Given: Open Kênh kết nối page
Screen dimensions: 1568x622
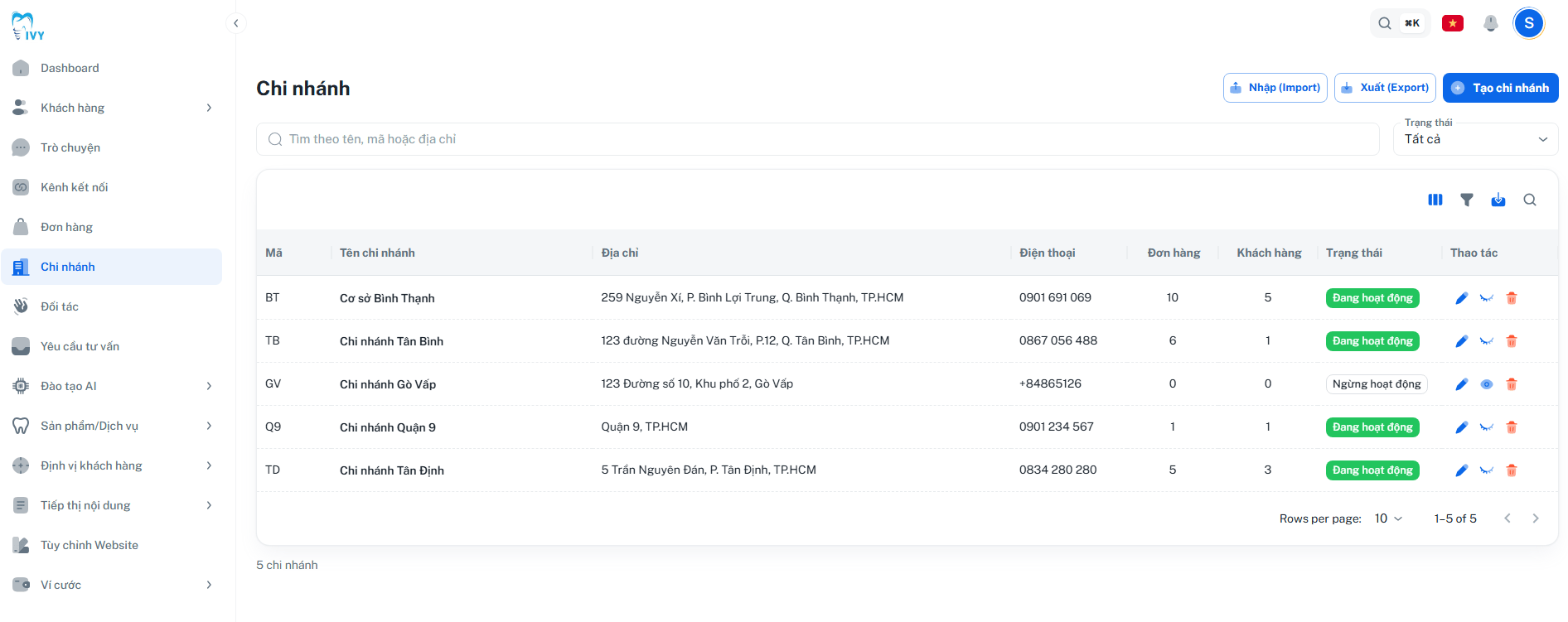Looking at the screenshot, I should point(112,187).
